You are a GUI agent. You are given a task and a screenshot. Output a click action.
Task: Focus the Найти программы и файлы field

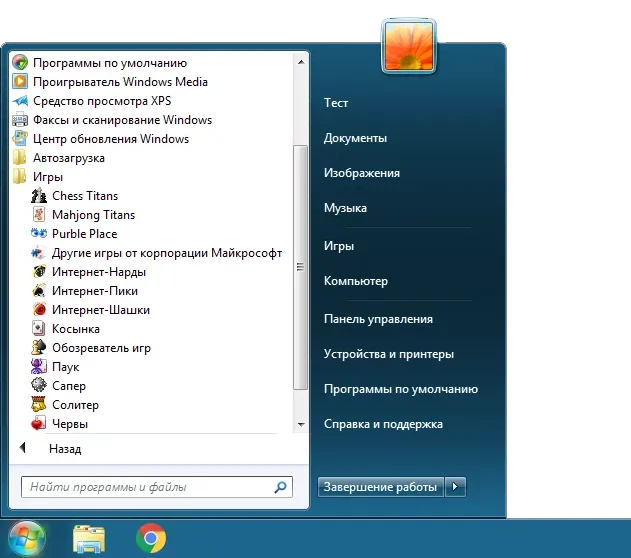(148, 488)
